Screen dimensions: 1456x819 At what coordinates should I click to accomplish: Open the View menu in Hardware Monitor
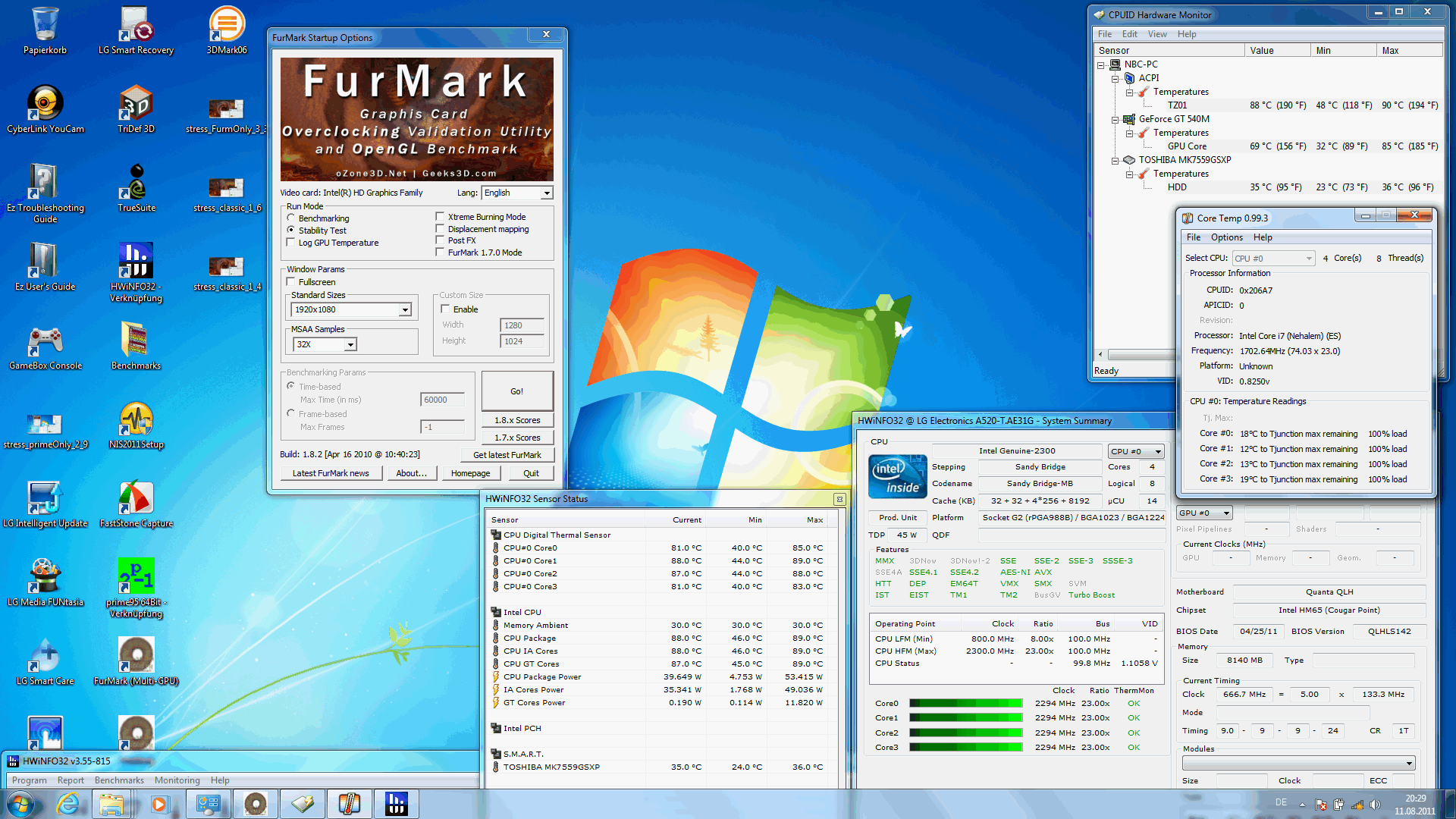(1156, 34)
